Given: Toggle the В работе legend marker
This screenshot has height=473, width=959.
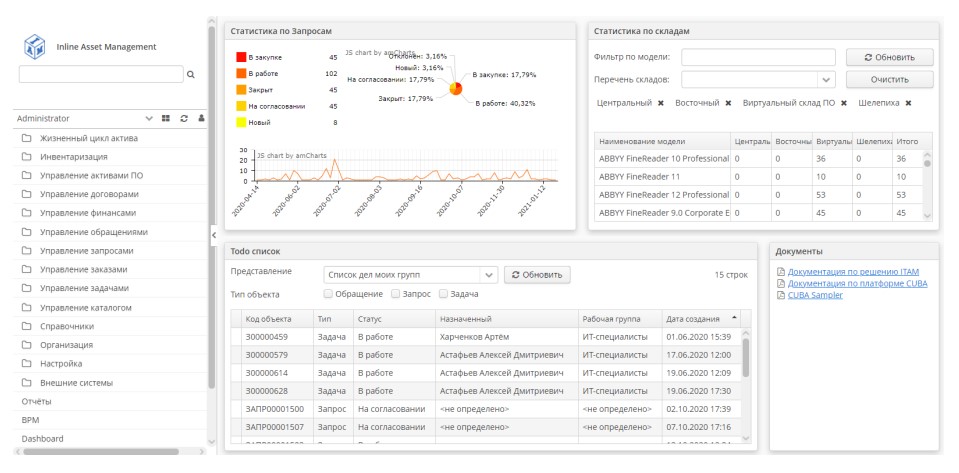Looking at the screenshot, I should [241, 73].
